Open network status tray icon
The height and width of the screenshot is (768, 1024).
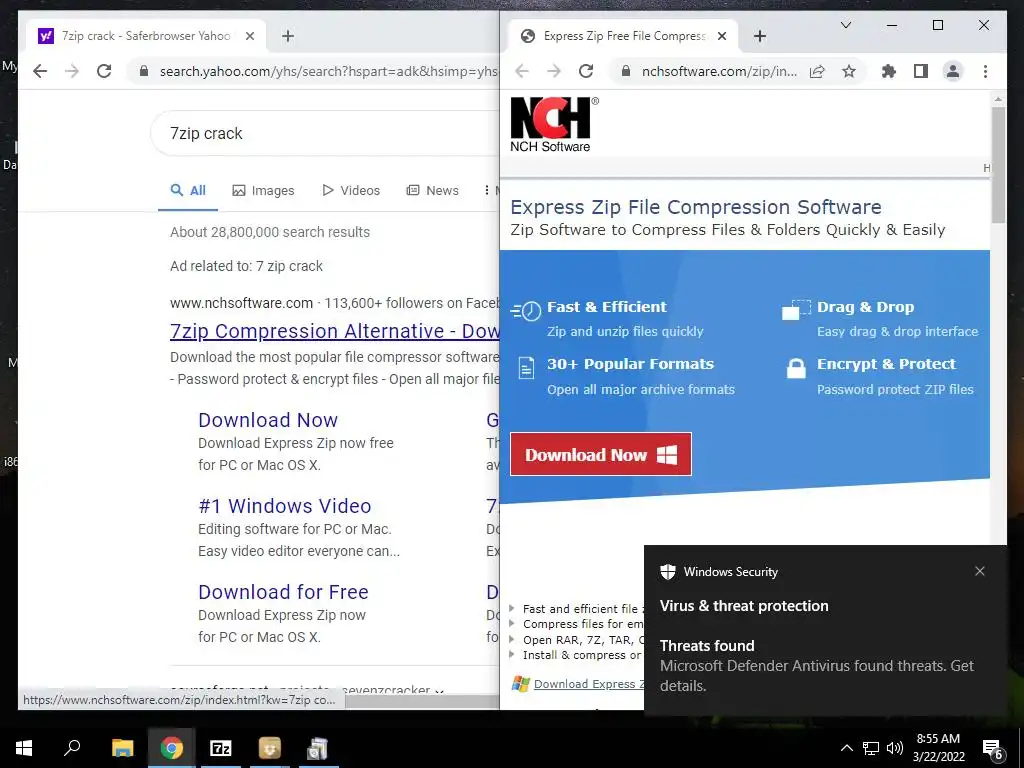point(871,748)
